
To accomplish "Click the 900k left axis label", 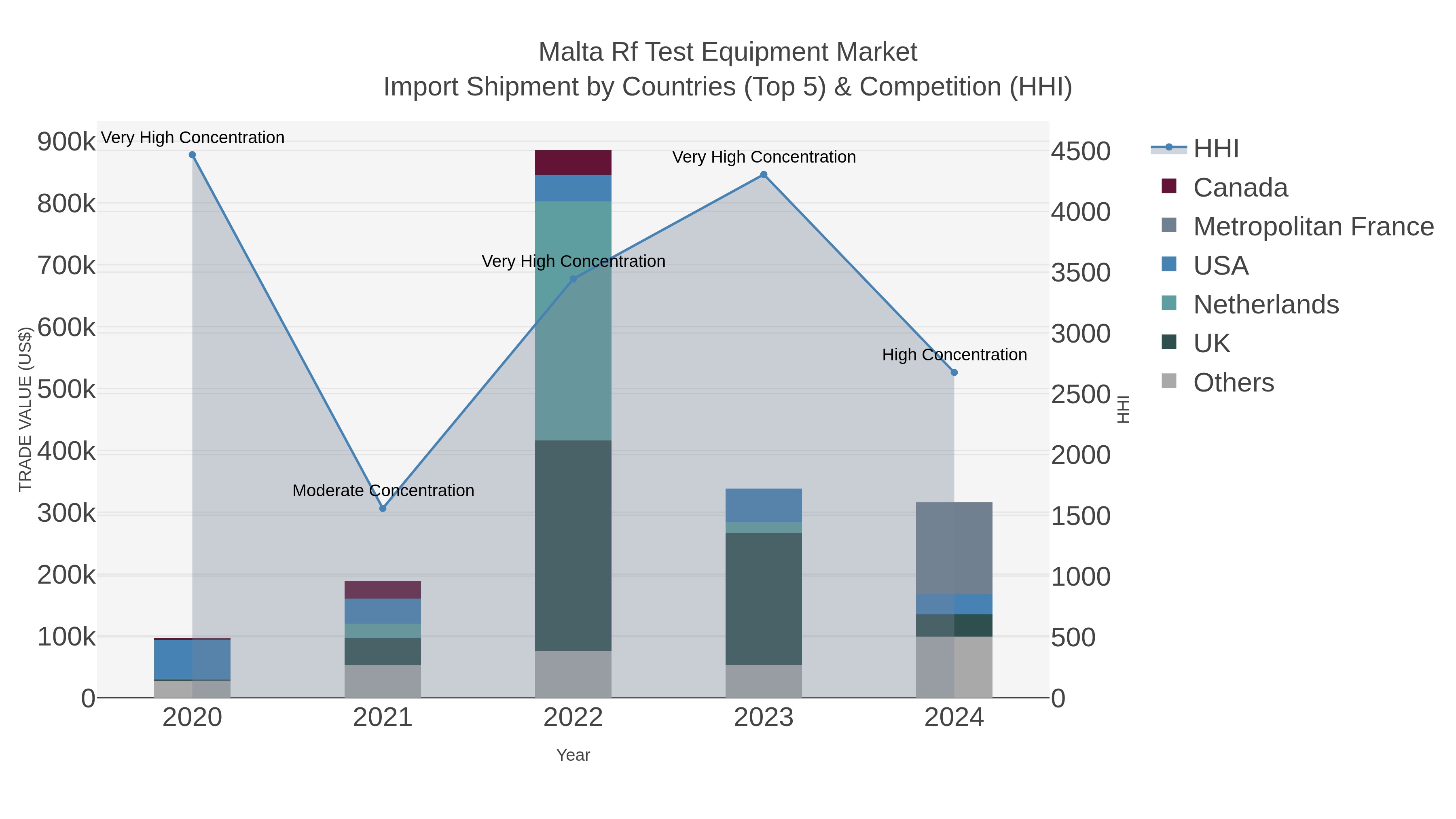I will point(67,141).
